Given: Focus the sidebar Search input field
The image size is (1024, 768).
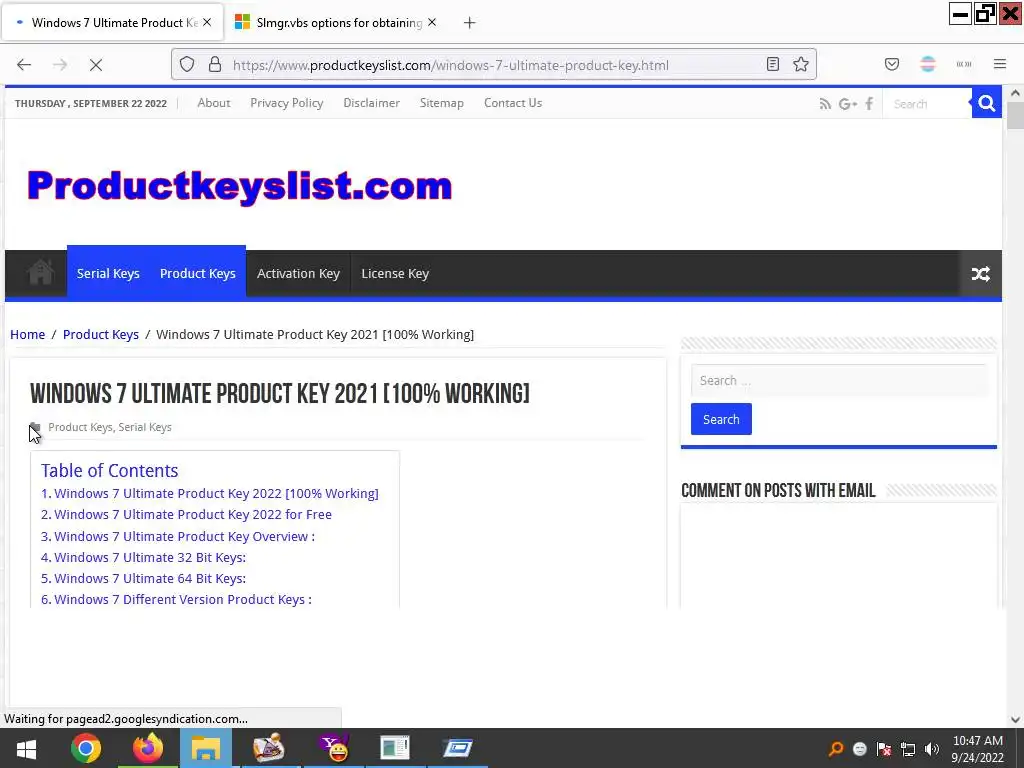Looking at the screenshot, I should pos(839,381).
